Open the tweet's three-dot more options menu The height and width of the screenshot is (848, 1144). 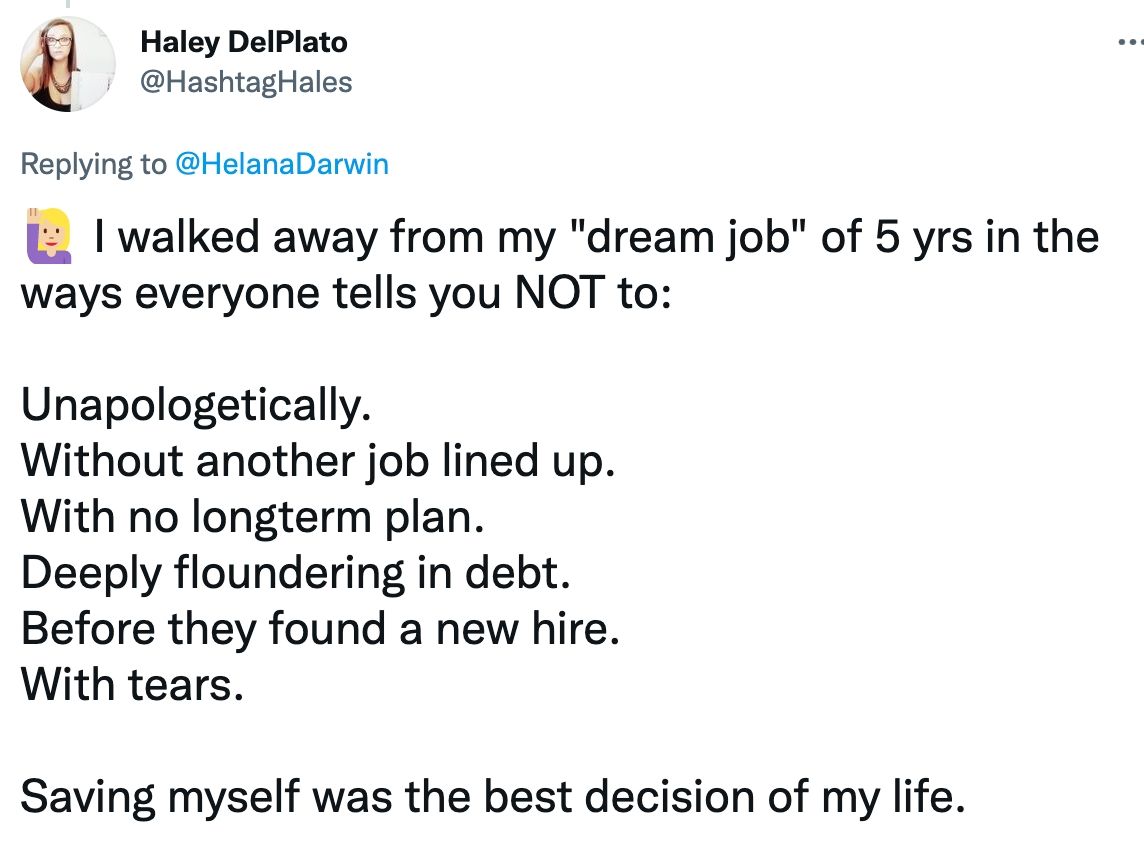tap(1128, 43)
